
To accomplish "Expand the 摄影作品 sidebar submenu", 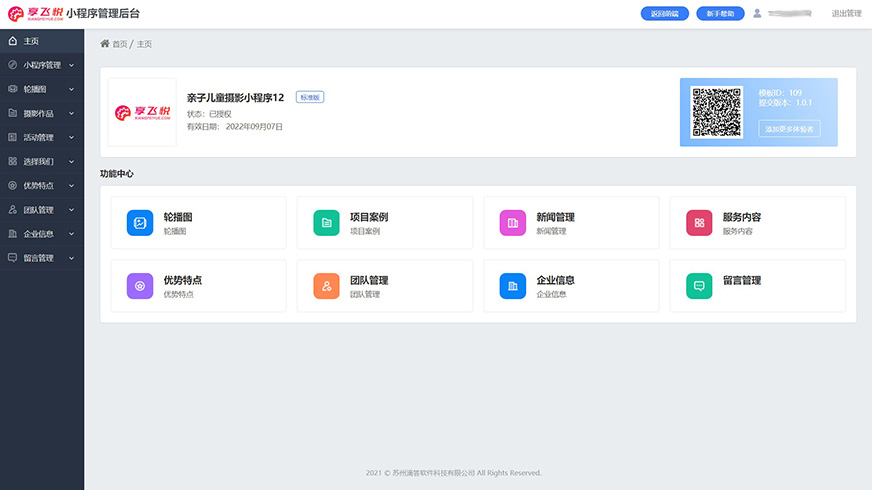I will pos(42,113).
